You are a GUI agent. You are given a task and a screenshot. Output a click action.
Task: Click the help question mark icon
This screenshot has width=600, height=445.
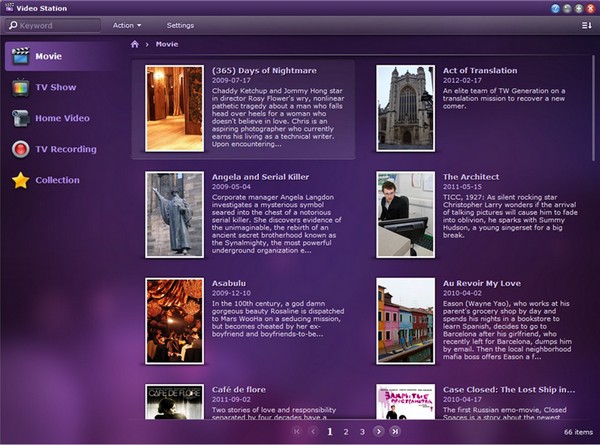point(555,8)
